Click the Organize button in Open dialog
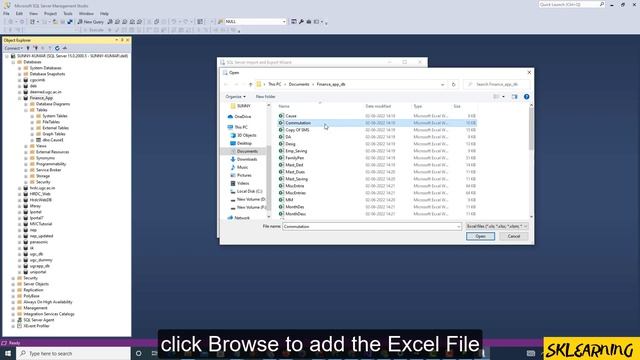640x360 pixels. pos(236,97)
